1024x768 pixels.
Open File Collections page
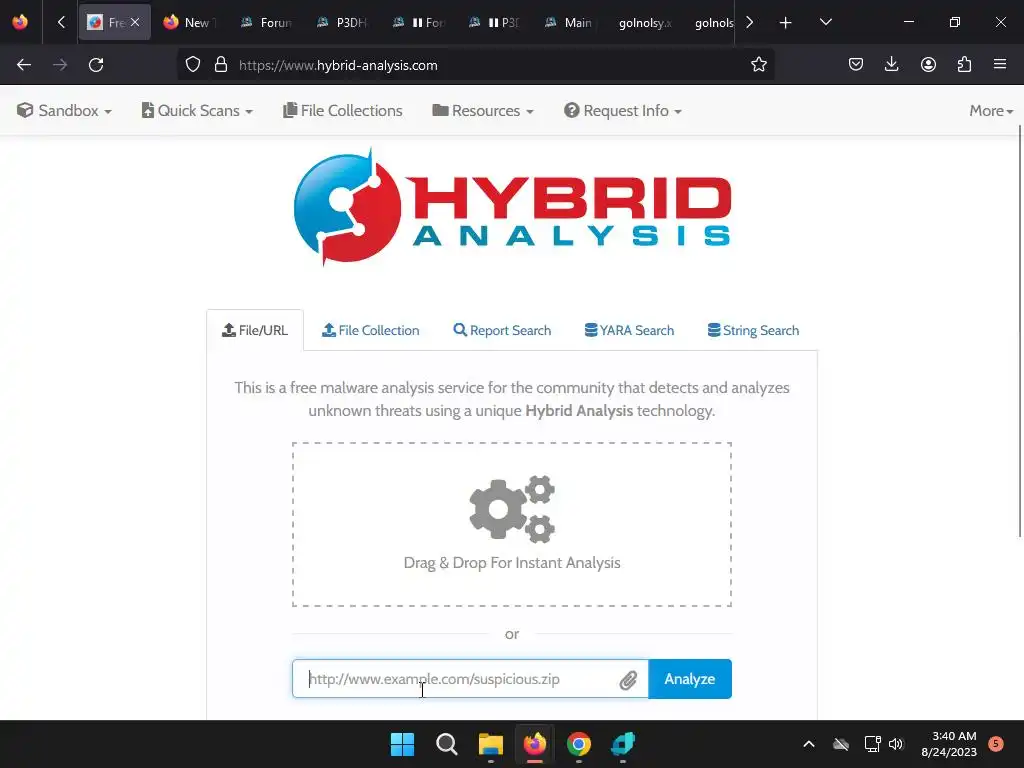point(342,110)
